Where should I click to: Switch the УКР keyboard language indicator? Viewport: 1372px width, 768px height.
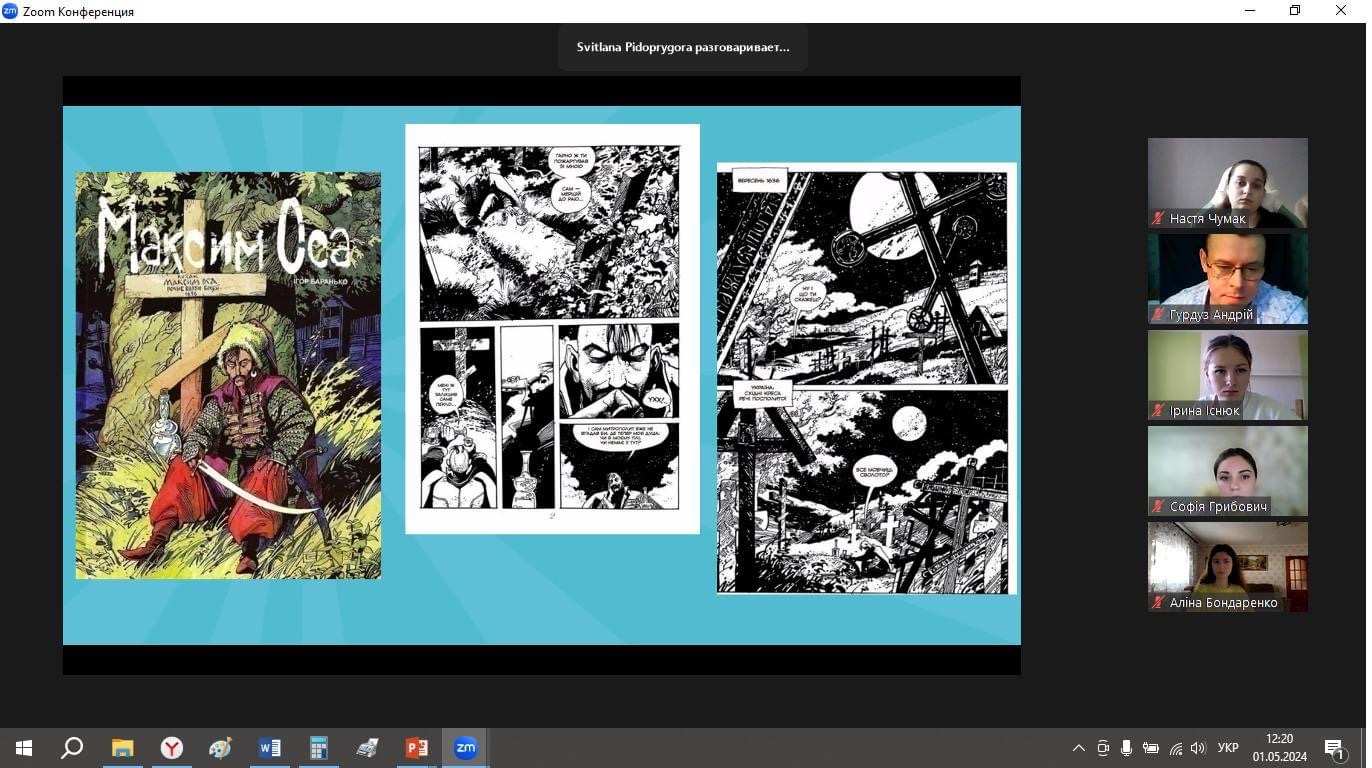click(x=1229, y=748)
